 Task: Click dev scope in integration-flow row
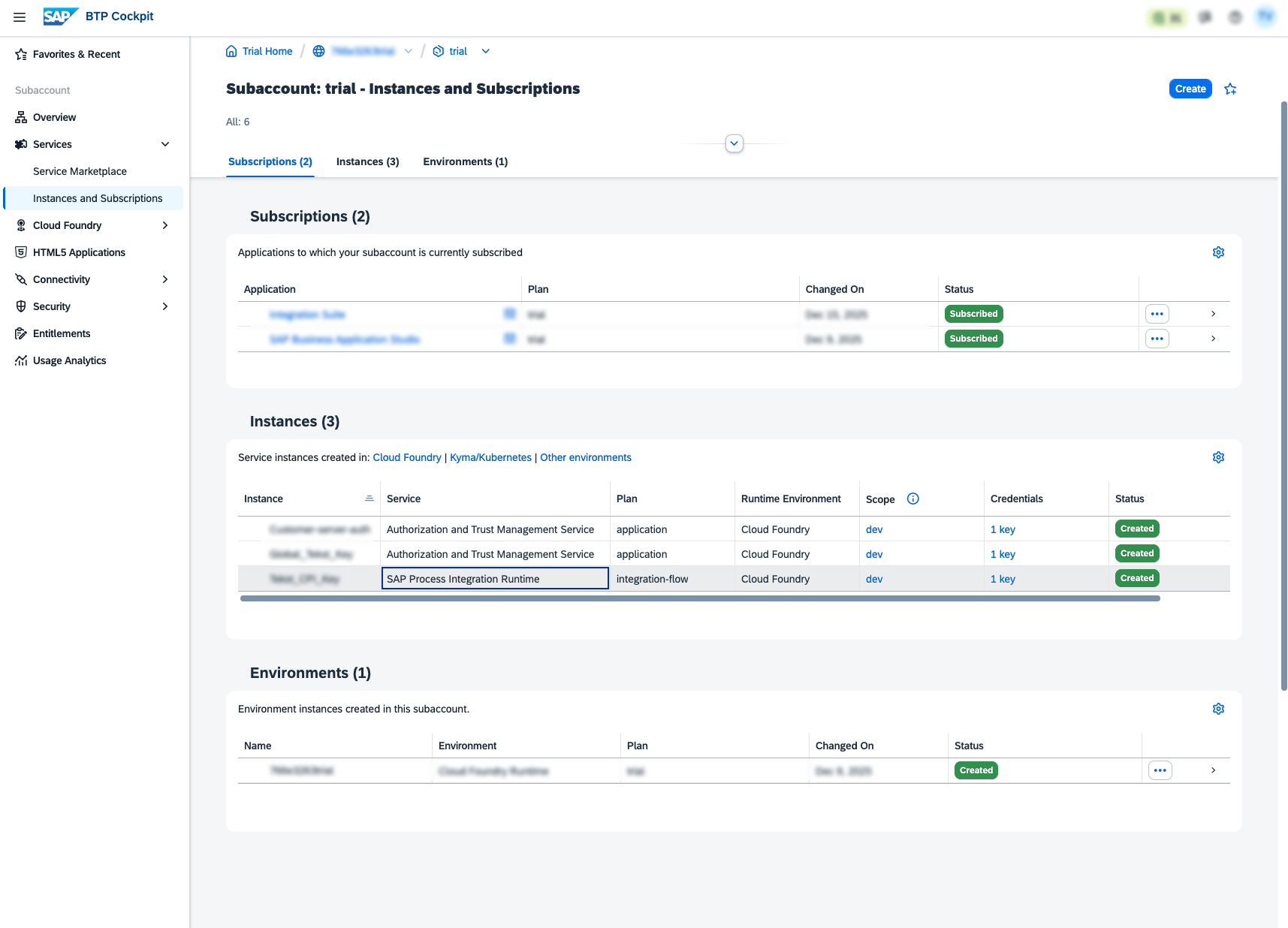874,579
